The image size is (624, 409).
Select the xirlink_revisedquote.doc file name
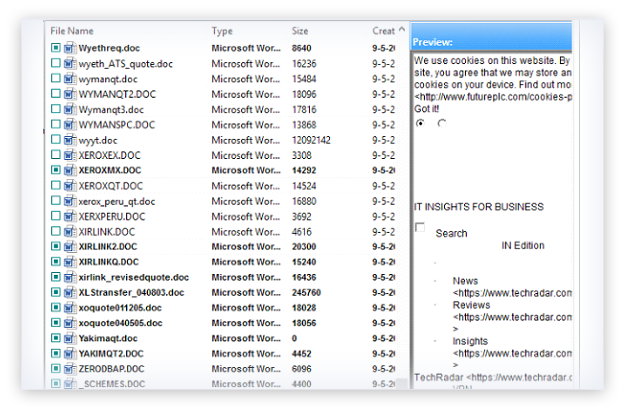[134, 277]
